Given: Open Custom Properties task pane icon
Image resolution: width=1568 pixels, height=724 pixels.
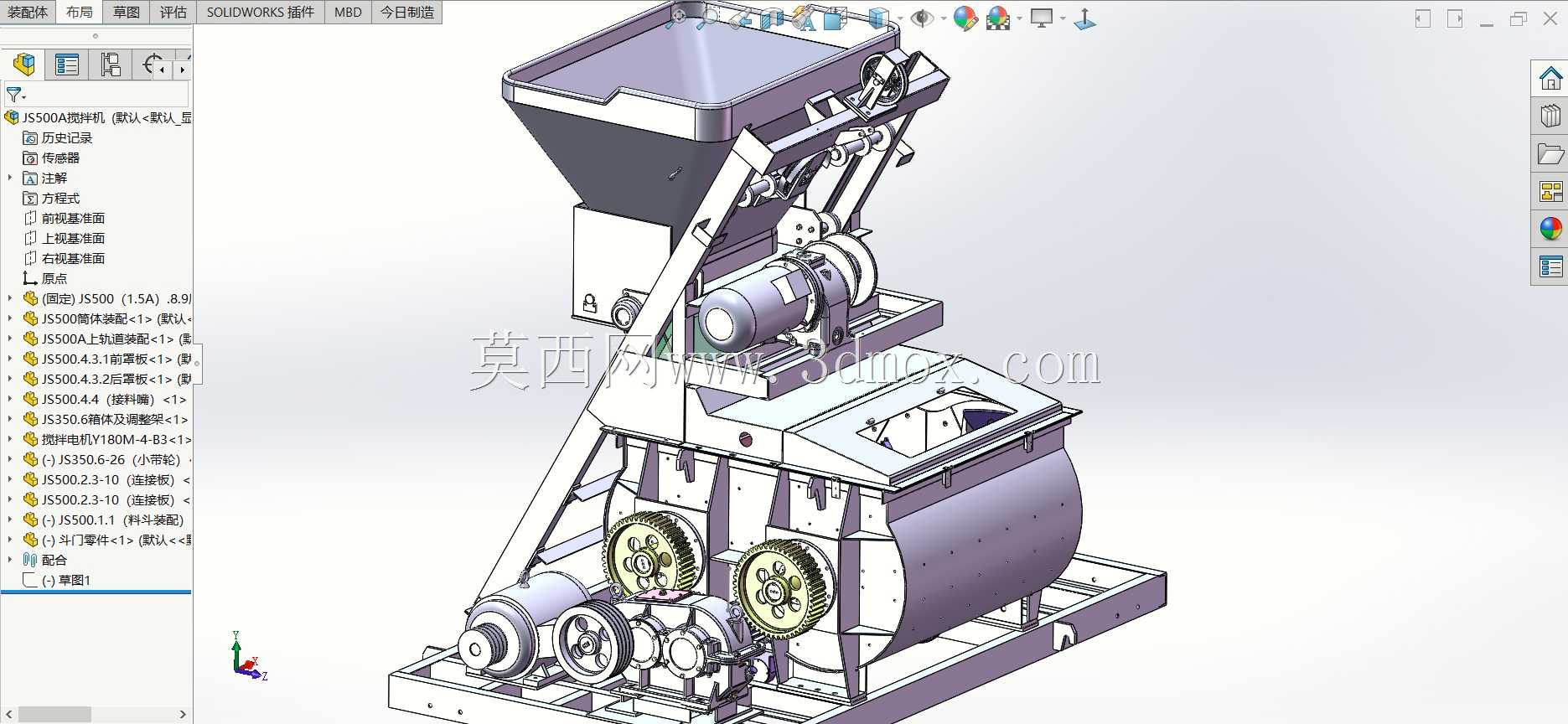Looking at the screenshot, I should [1550, 267].
